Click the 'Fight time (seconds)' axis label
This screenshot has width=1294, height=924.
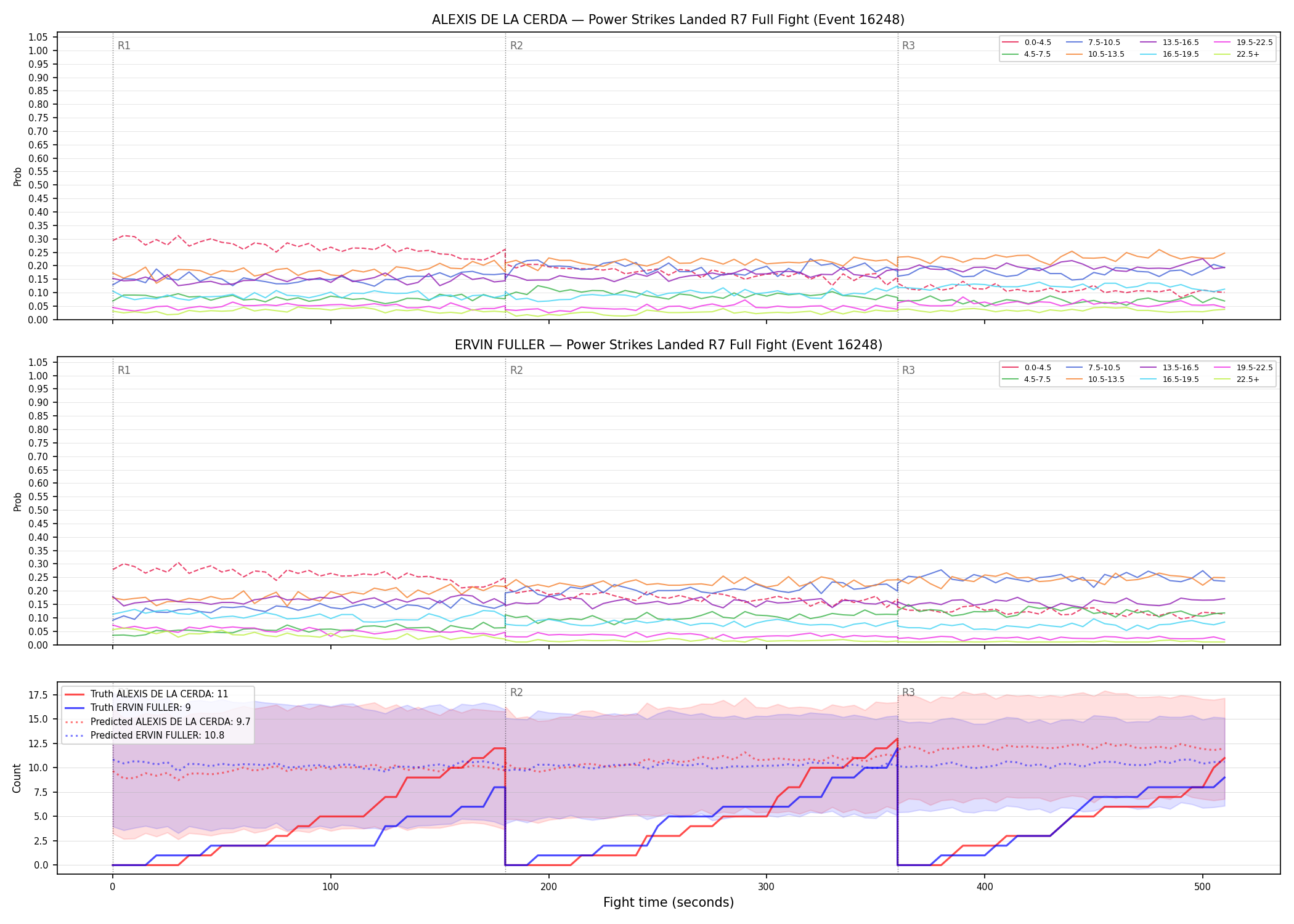coord(669,902)
